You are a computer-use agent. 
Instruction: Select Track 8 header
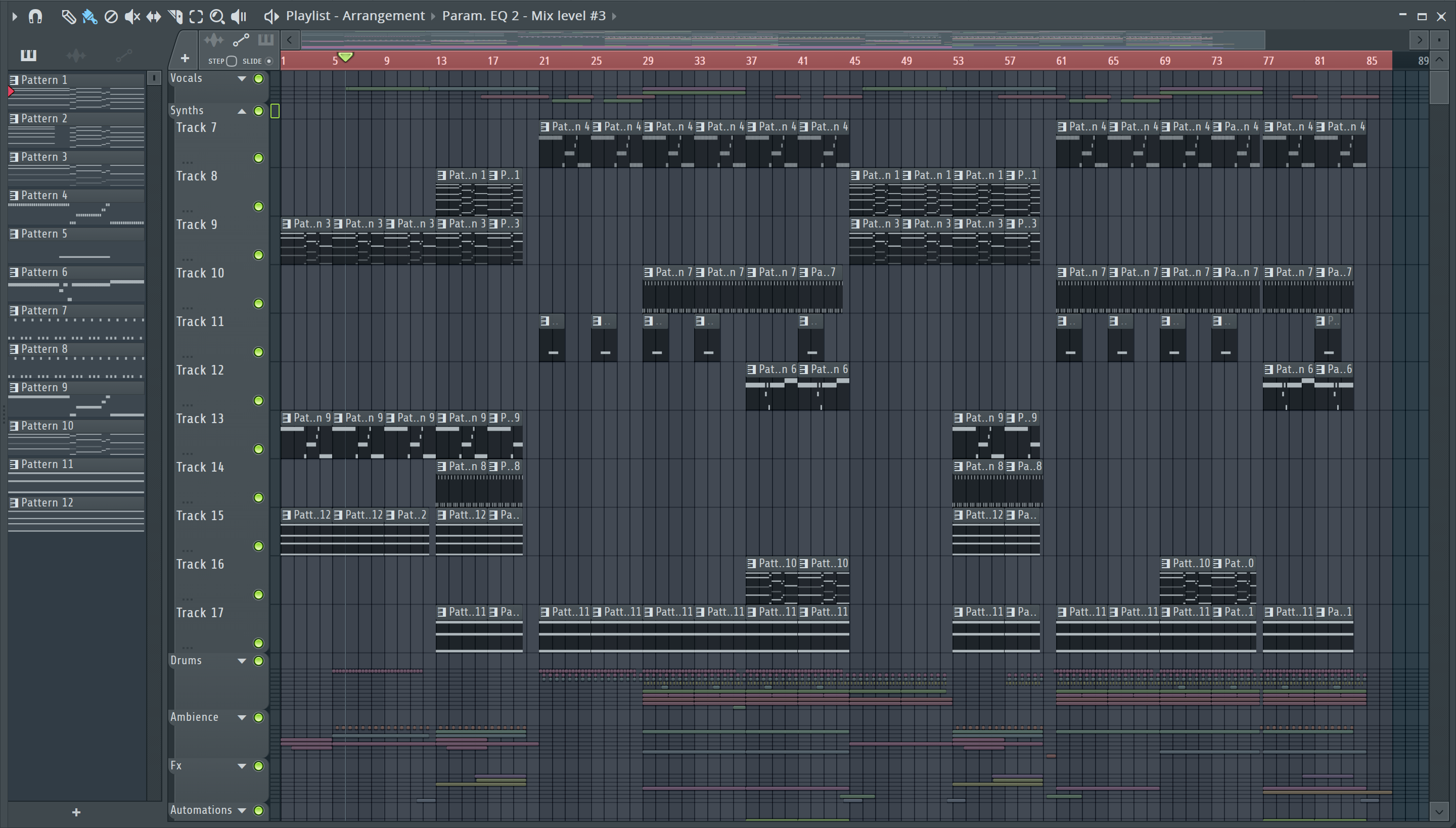pyautogui.click(x=218, y=192)
